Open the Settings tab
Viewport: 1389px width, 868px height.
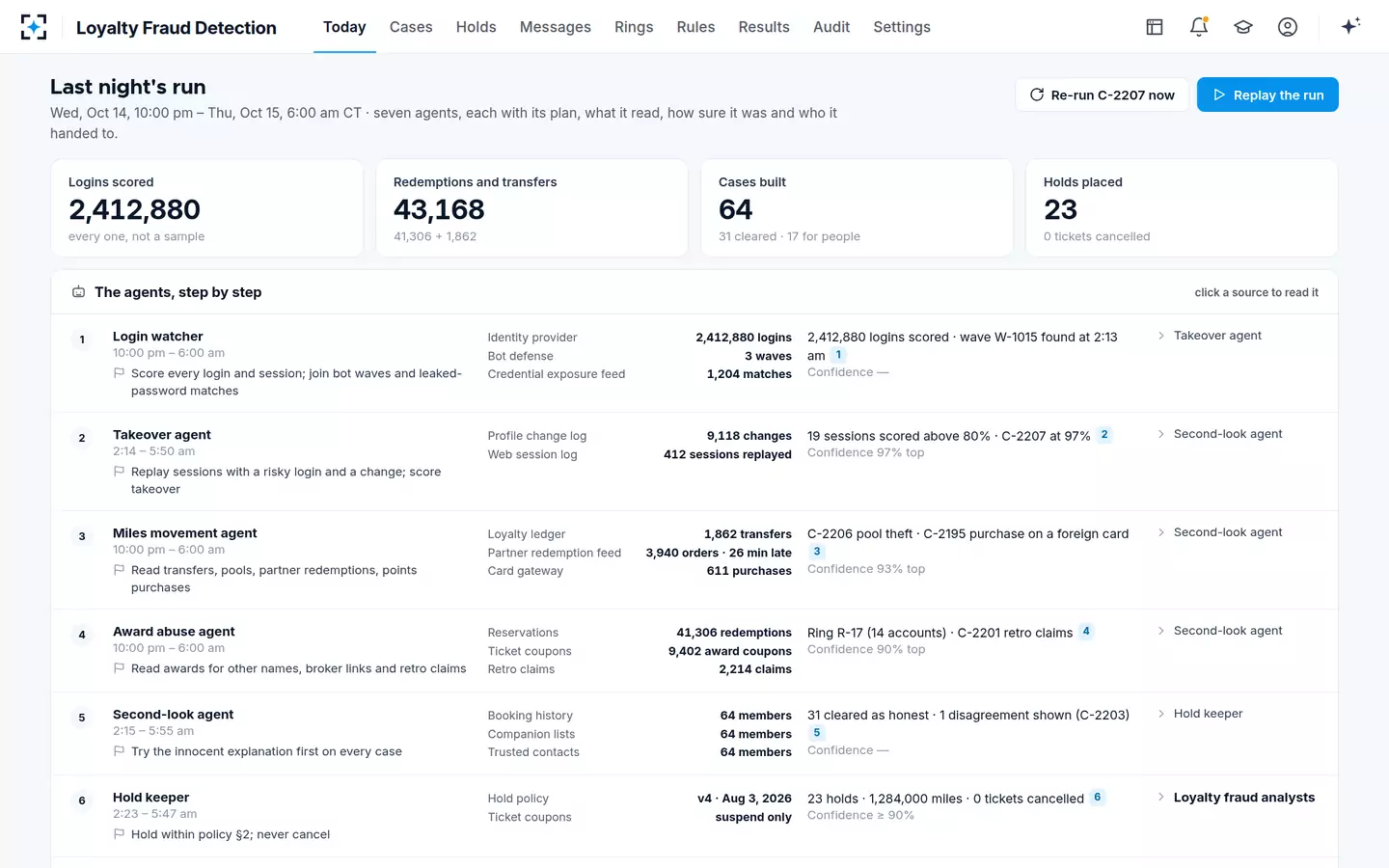902,27
